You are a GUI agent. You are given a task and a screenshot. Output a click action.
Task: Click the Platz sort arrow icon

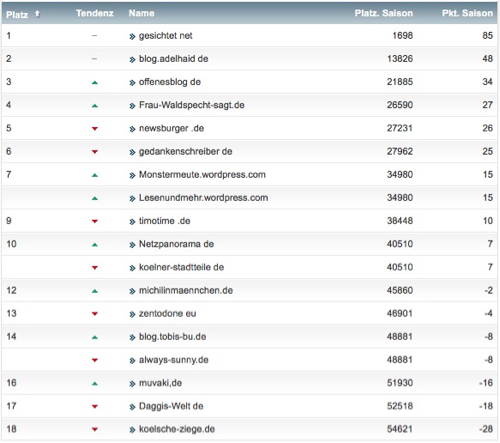[x=37, y=14]
